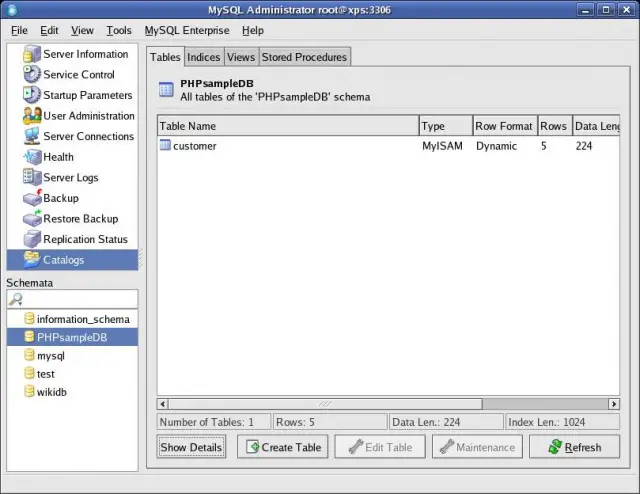Switch to the Stored Procedures tab

(x=304, y=57)
